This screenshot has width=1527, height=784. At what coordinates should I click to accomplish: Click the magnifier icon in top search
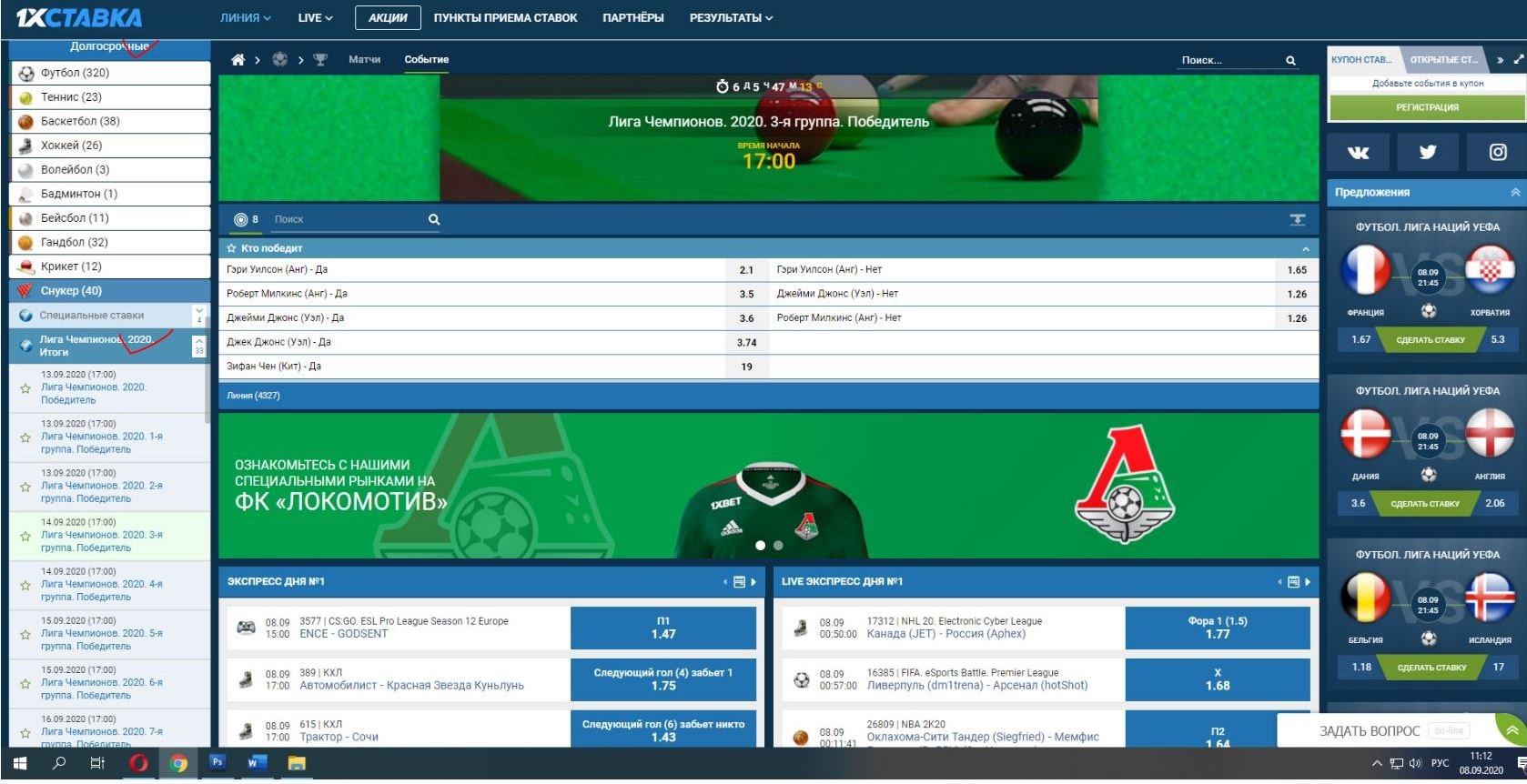coord(1290,61)
